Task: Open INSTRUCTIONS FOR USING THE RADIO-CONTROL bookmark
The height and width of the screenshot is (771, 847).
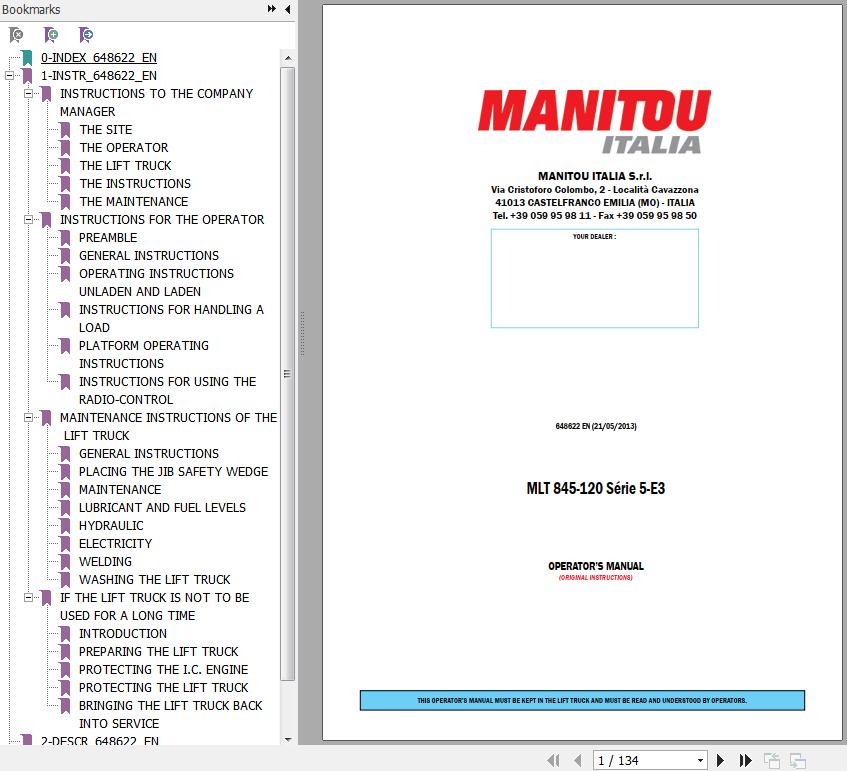Action: coord(167,391)
